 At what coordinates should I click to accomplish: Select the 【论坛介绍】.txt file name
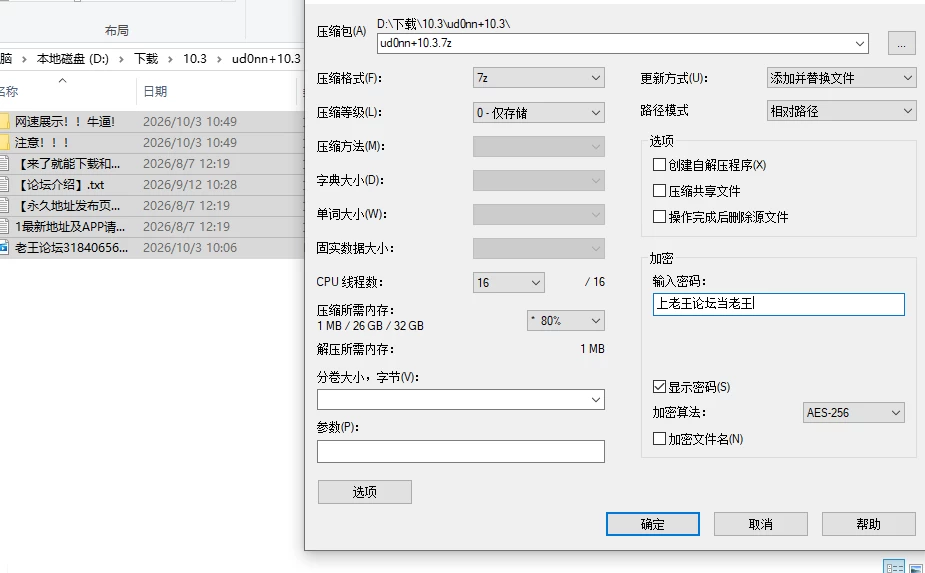tap(60, 185)
